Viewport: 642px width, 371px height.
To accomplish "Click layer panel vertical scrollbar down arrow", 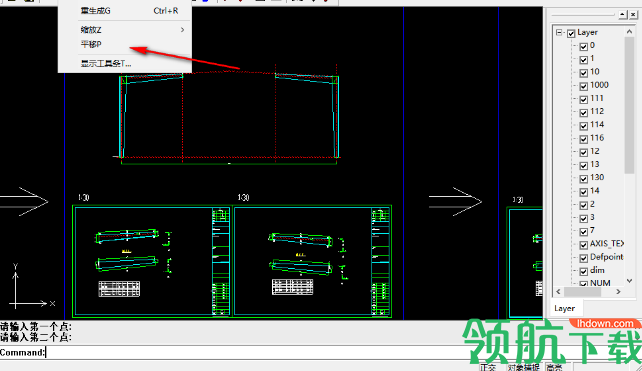I will pyautogui.click(x=629, y=281).
